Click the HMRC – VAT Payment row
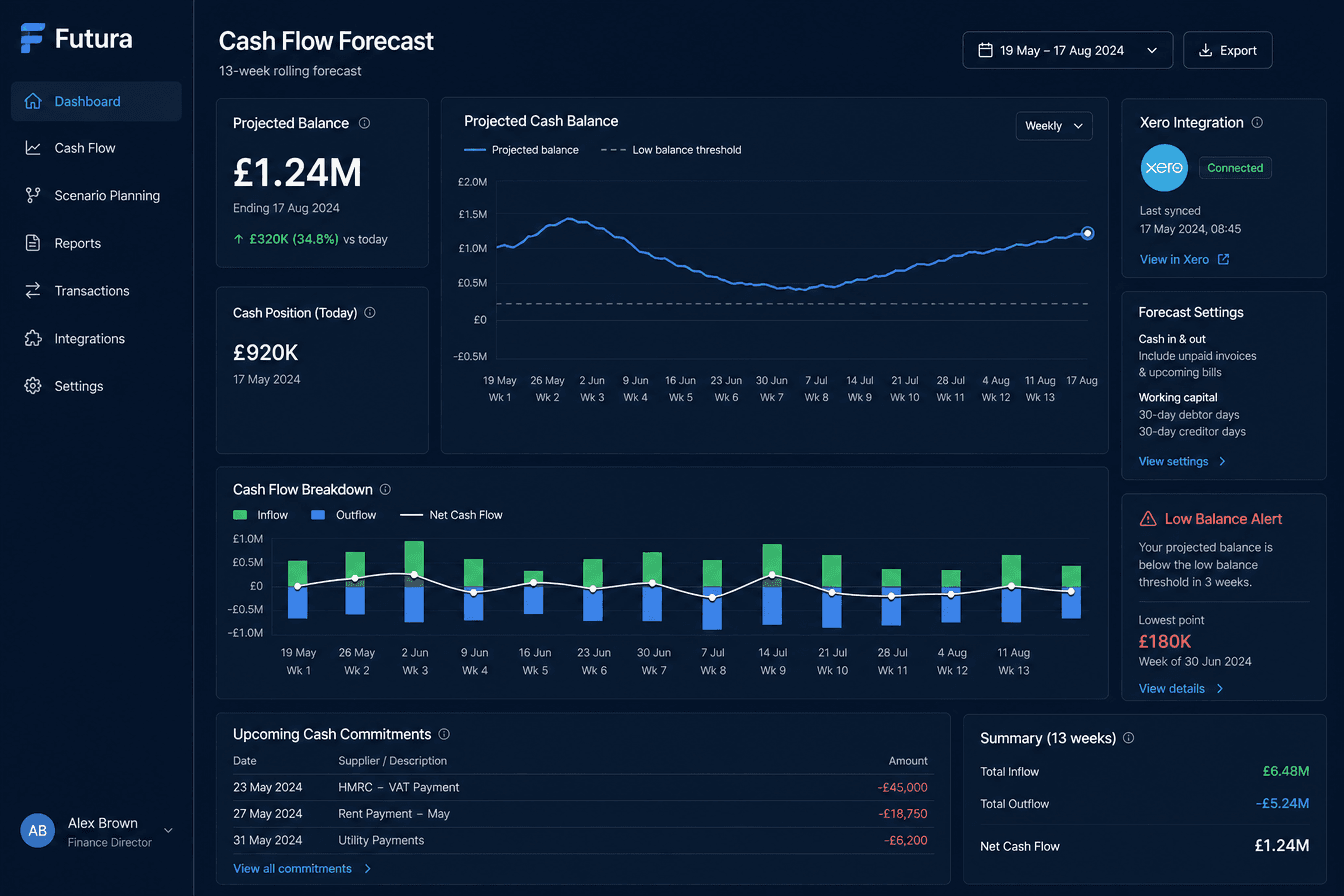This screenshot has width=1344, height=896. click(x=580, y=787)
